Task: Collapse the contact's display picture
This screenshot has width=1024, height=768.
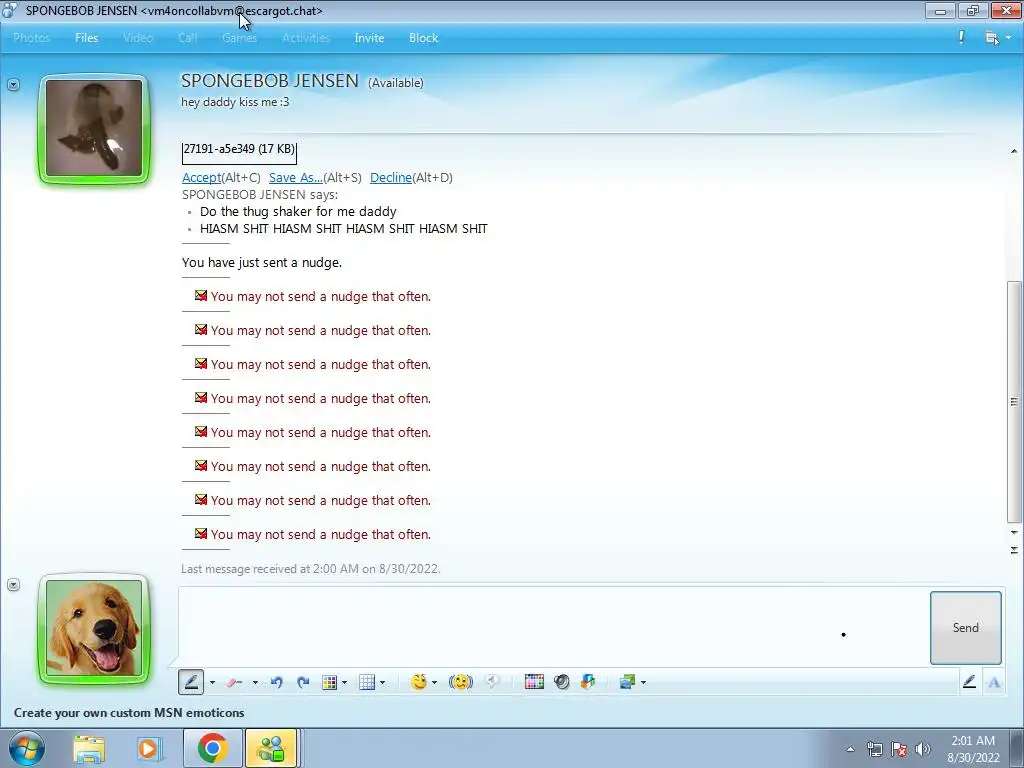Action: pyautogui.click(x=14, y=84)
